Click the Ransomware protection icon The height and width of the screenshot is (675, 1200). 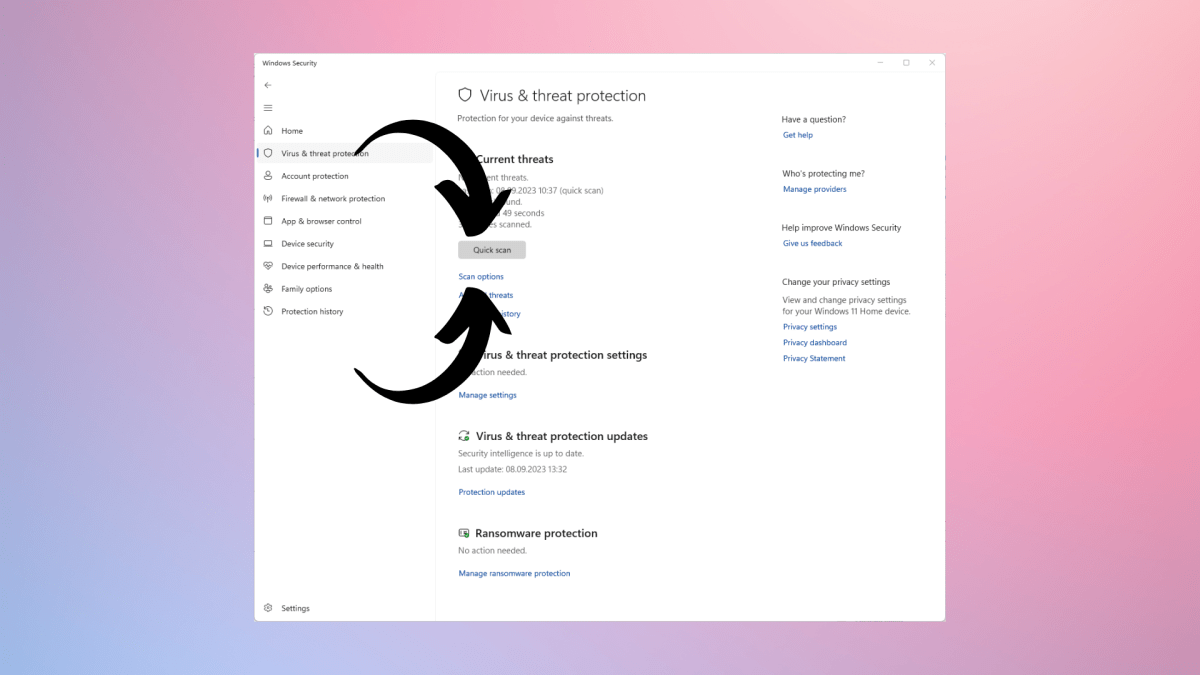[464, 533]
